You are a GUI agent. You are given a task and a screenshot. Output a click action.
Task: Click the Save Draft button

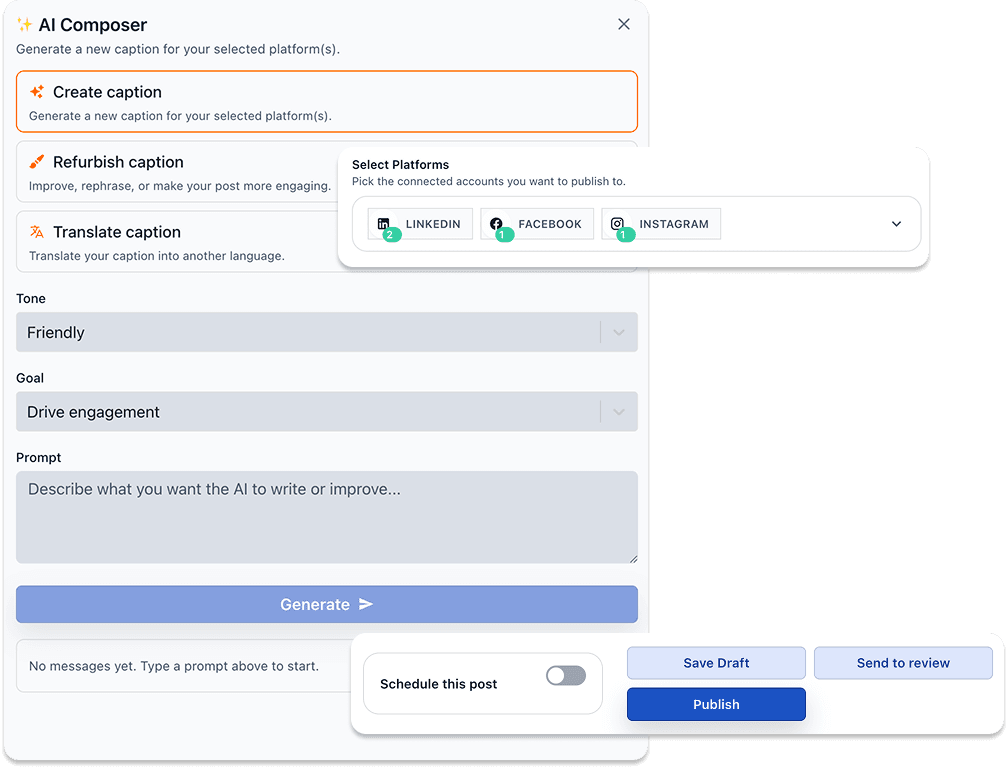pos(716,663)
